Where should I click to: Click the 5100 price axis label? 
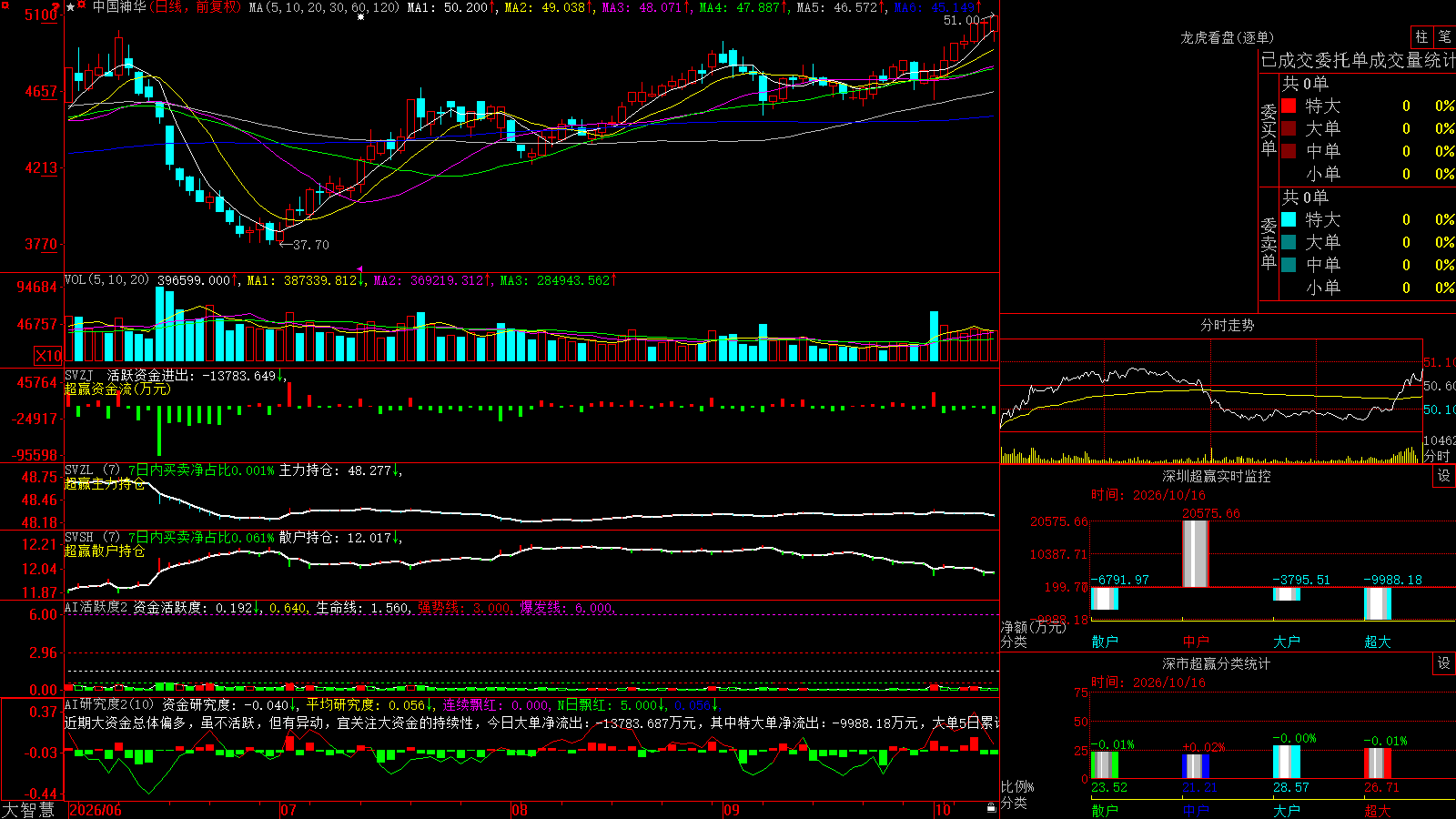point(41,15)
